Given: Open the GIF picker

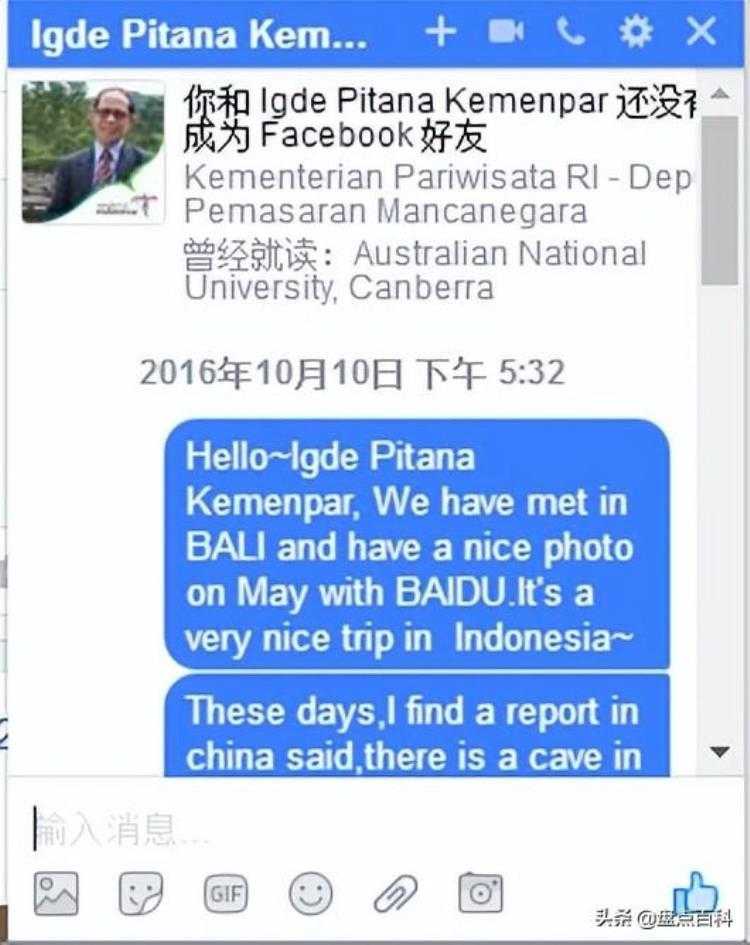Looking at the screenshot, I should (225, 893).
